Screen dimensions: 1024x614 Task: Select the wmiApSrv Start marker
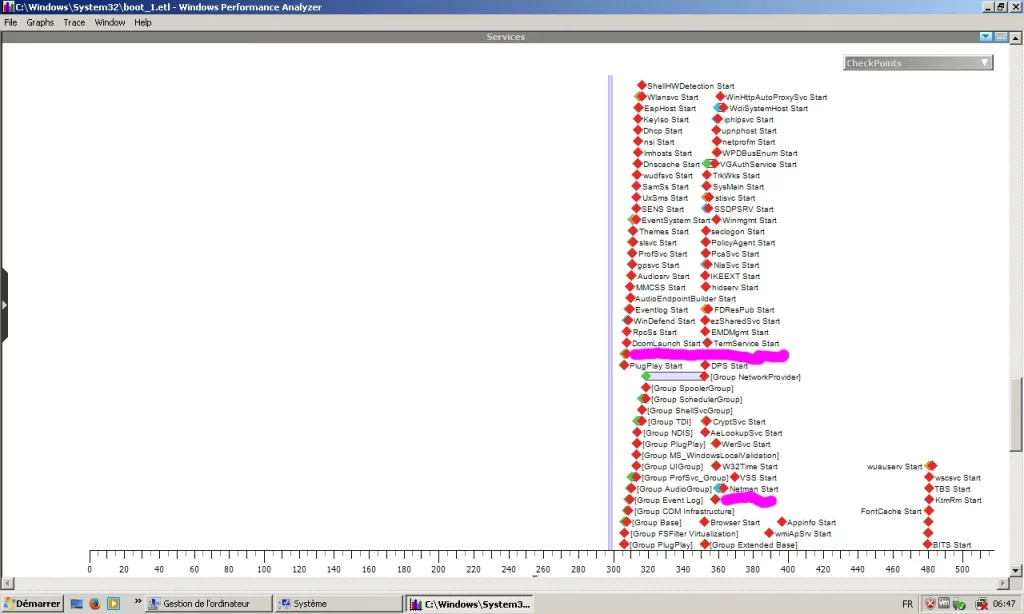pyautogui.click(x=769, y=533)
